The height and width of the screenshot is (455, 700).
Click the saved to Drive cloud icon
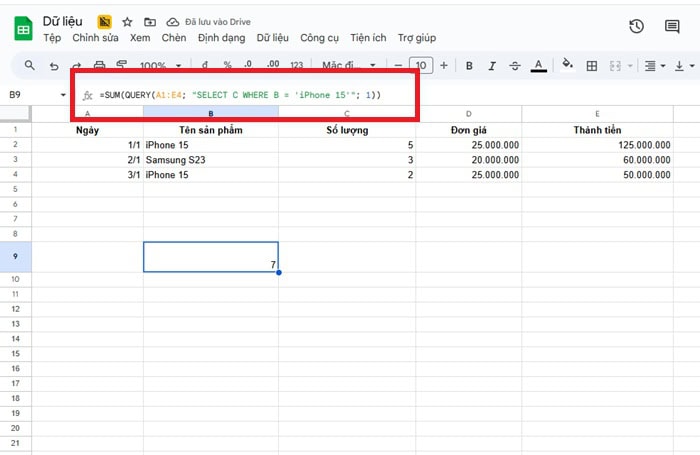tap(172, 21)
